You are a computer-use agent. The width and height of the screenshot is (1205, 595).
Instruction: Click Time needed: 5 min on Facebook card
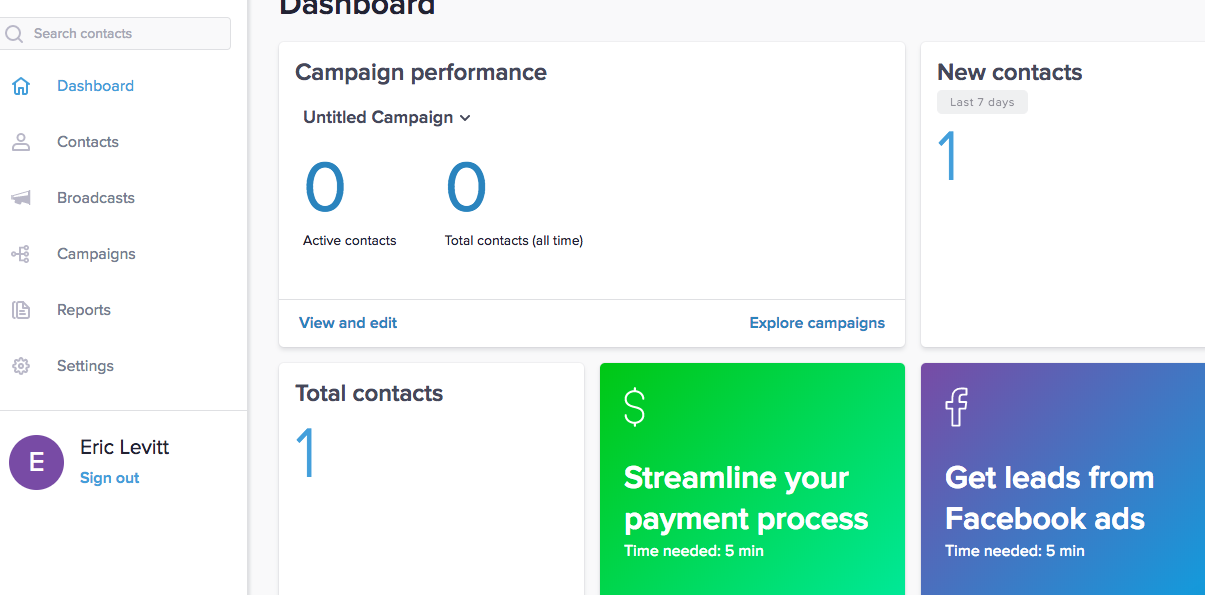[x=1015, y=551]
